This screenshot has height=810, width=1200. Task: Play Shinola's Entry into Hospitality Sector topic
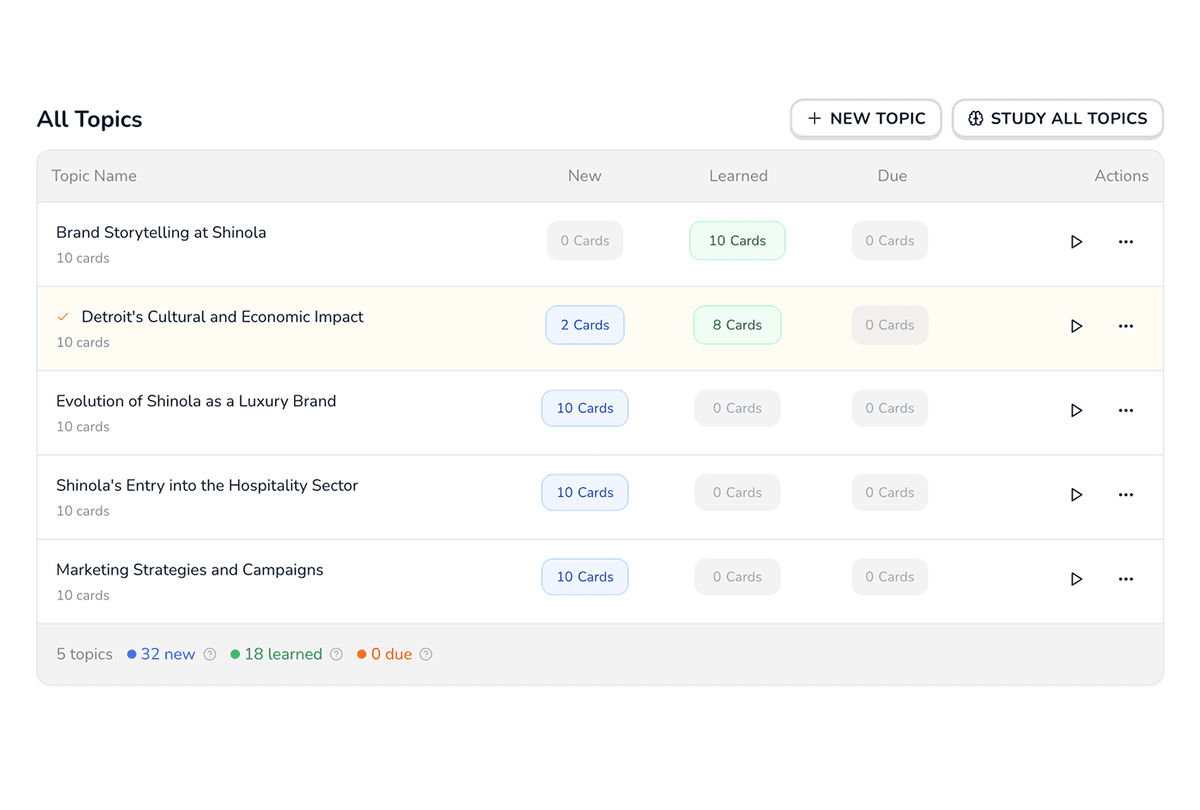(x=1076, y=495)
